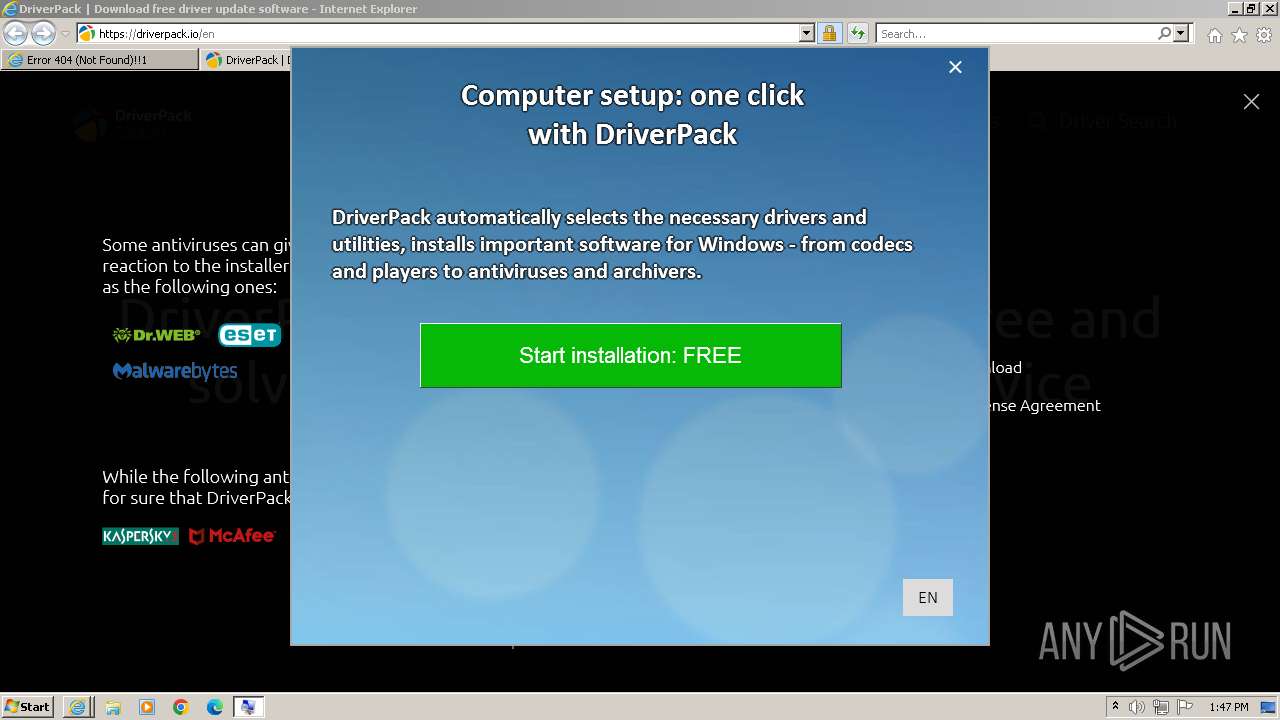Screen dimensions: 1280x720
Task: Open the Action Center flag icon
Action: tap(1185, 707)
